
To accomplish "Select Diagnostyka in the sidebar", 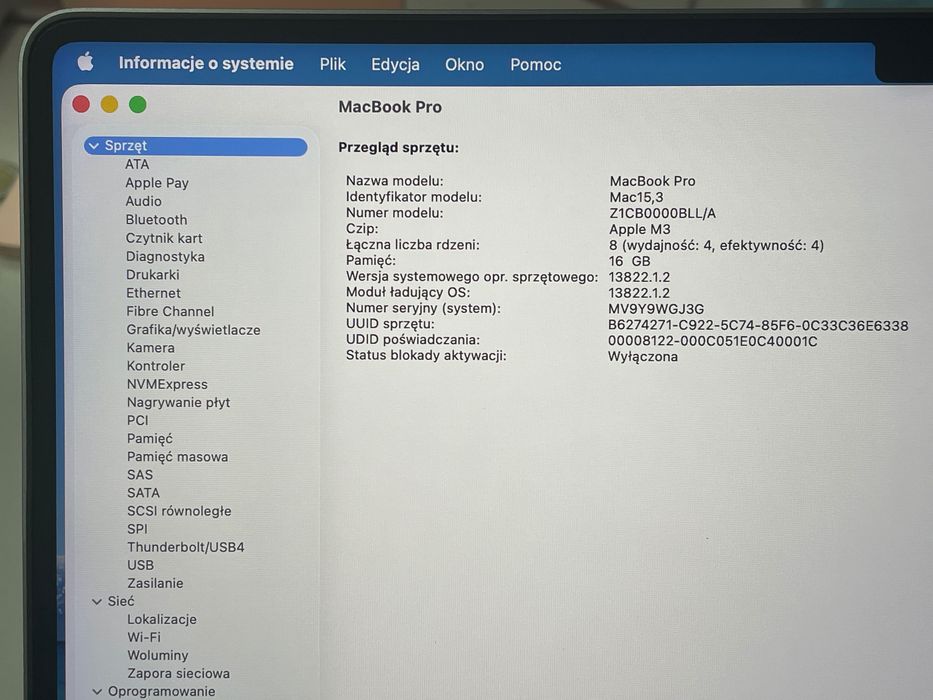I will pos(165,257).
